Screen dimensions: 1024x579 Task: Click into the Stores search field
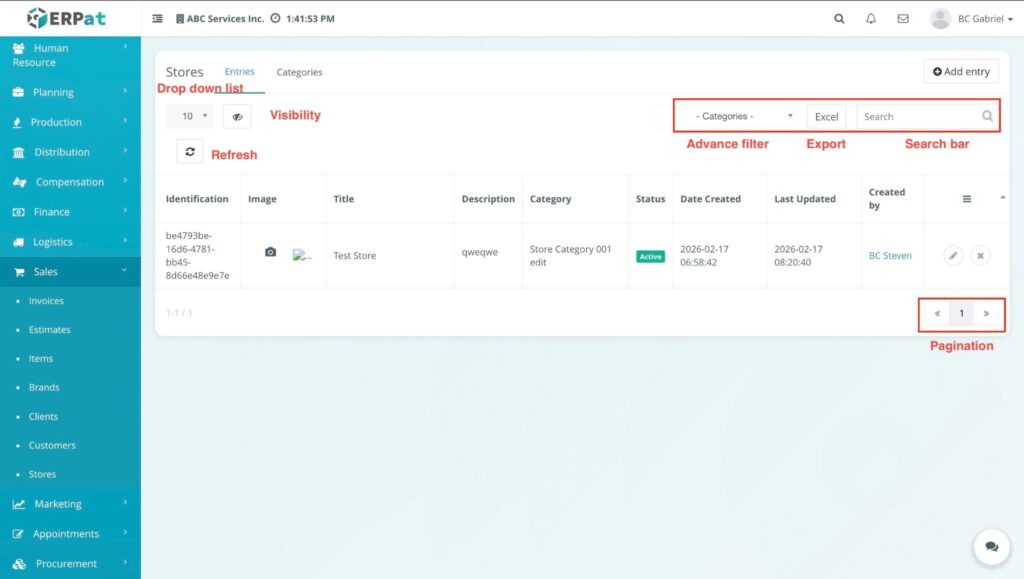coord(918,117)
